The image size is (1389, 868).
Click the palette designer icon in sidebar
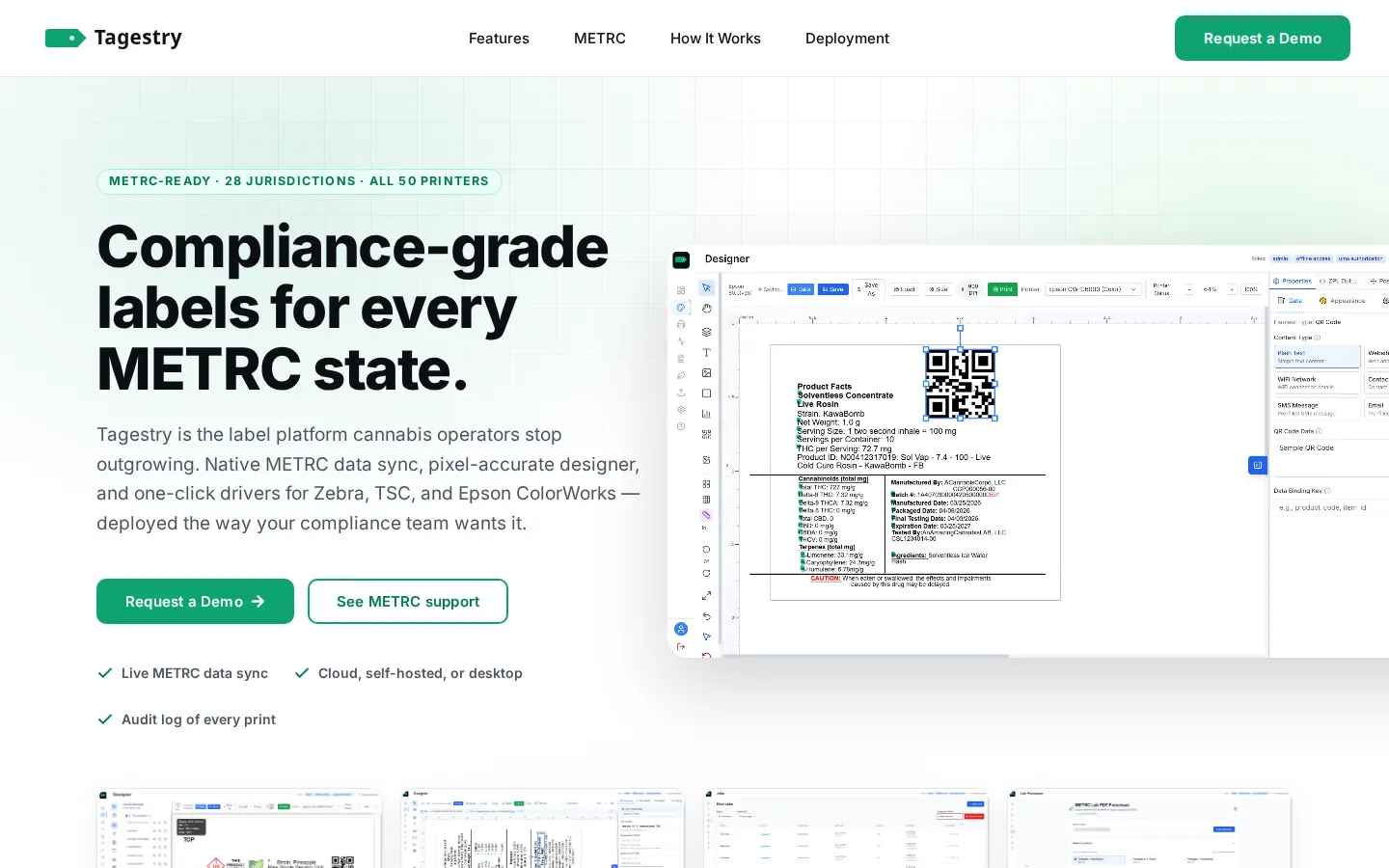(681, 307)
